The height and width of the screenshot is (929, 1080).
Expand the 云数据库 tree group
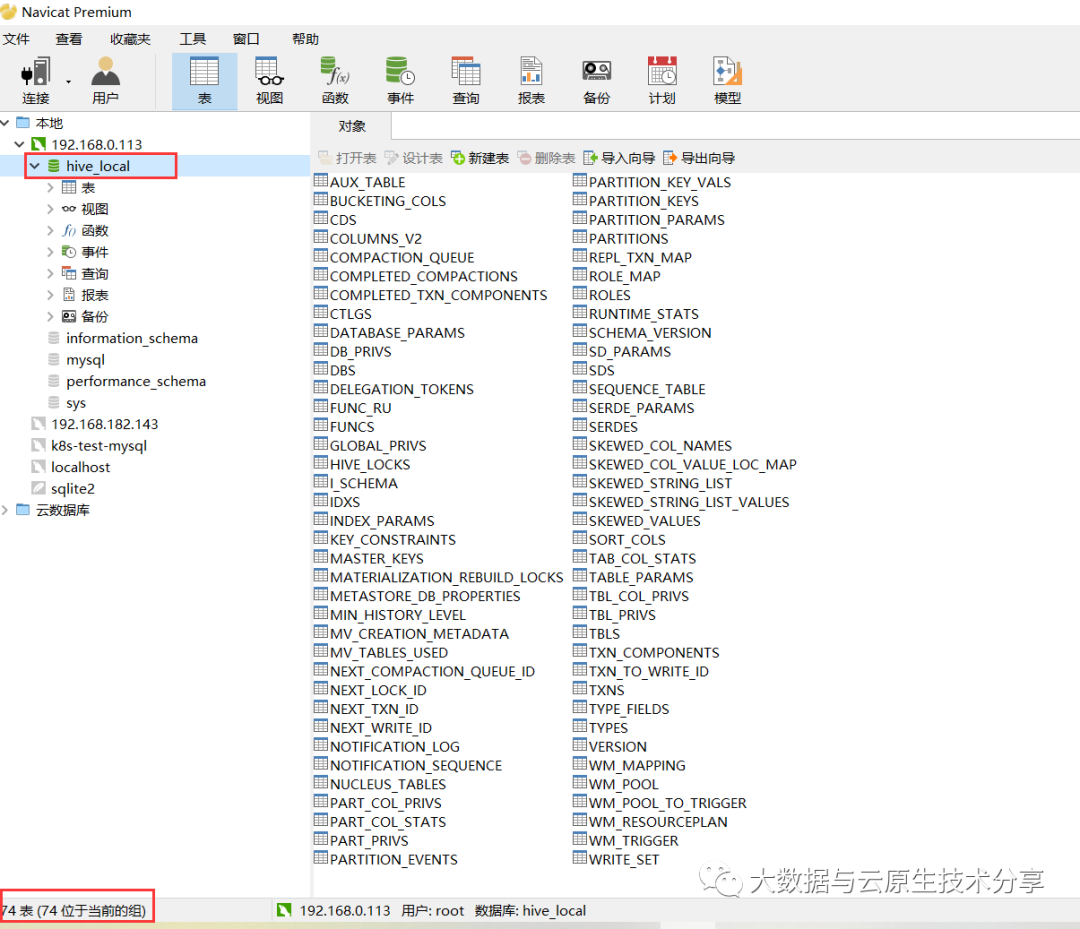5,510
